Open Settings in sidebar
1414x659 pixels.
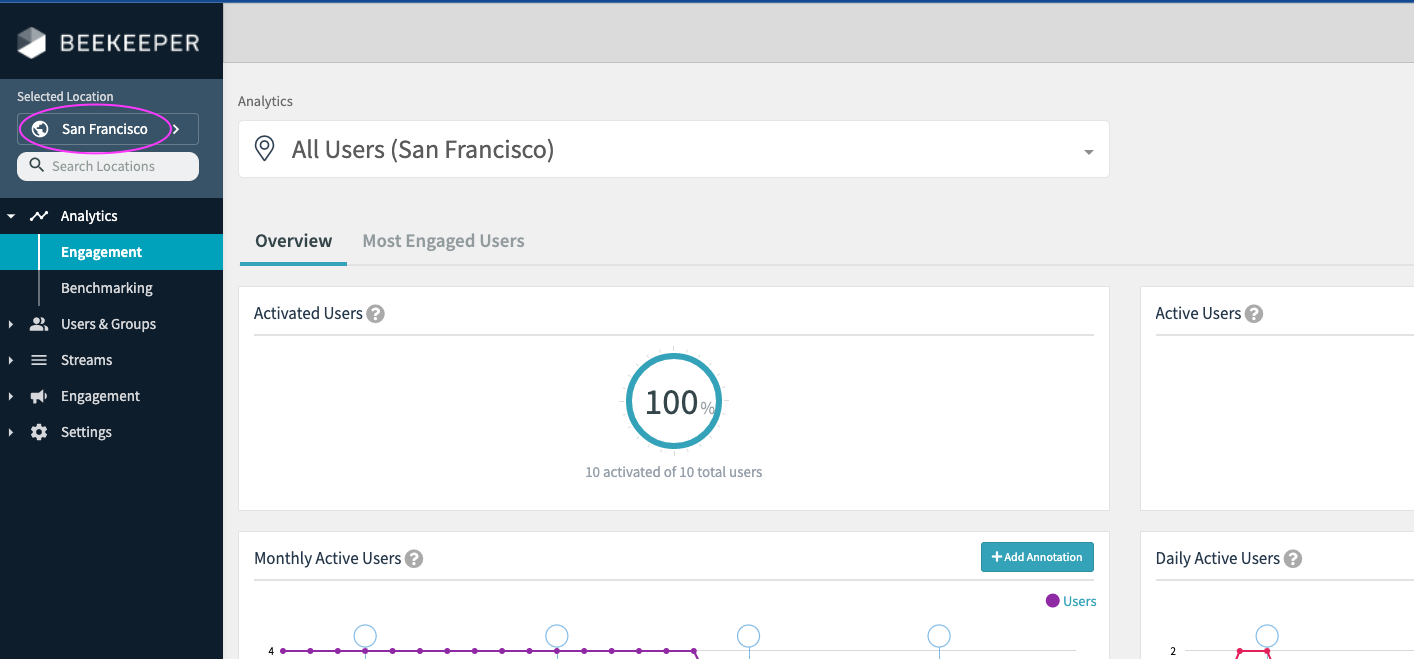[111, 432]
